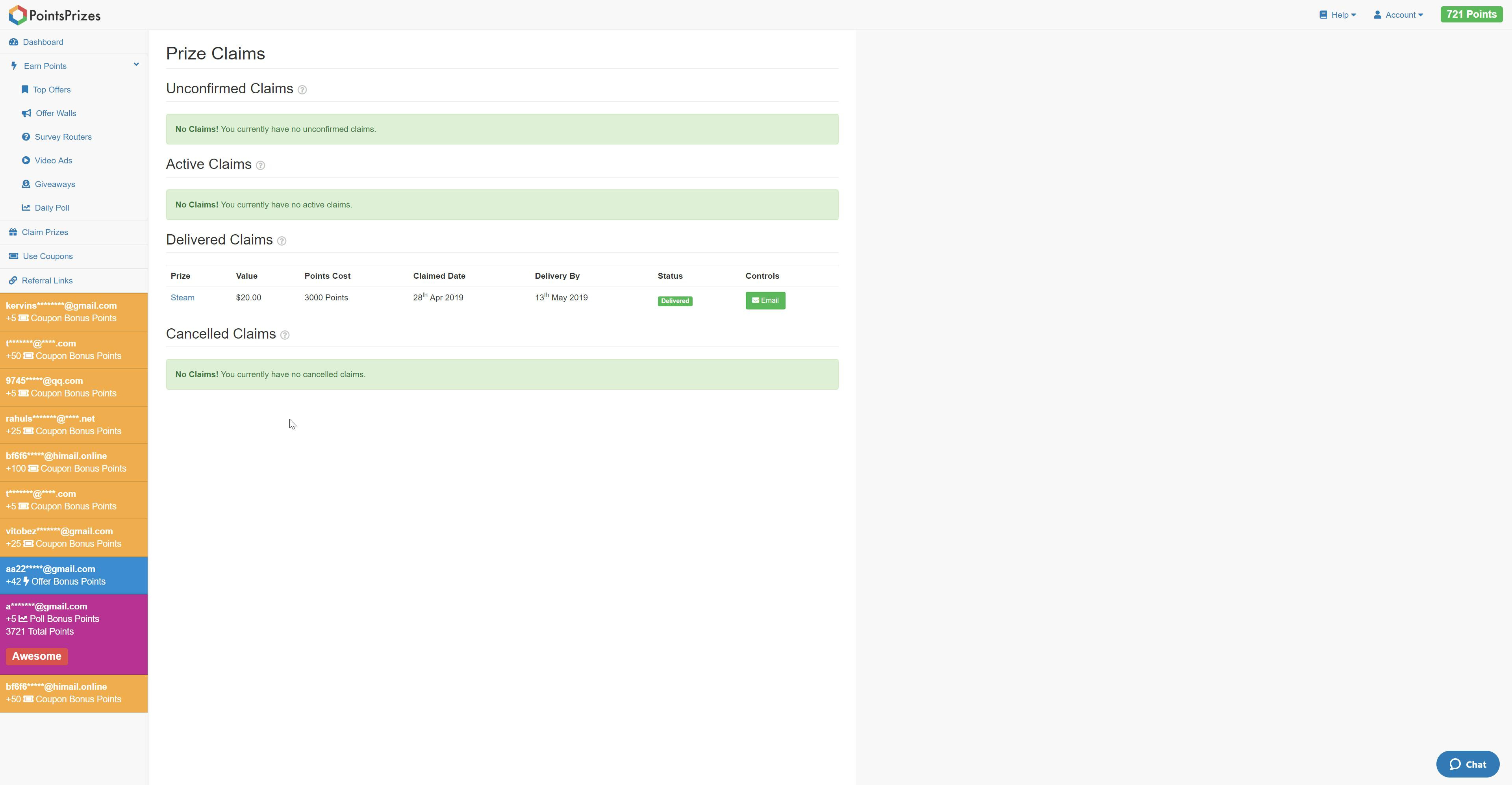
Task: Click the Offer Walls megaphone icon
Action: tap(26, 113)
